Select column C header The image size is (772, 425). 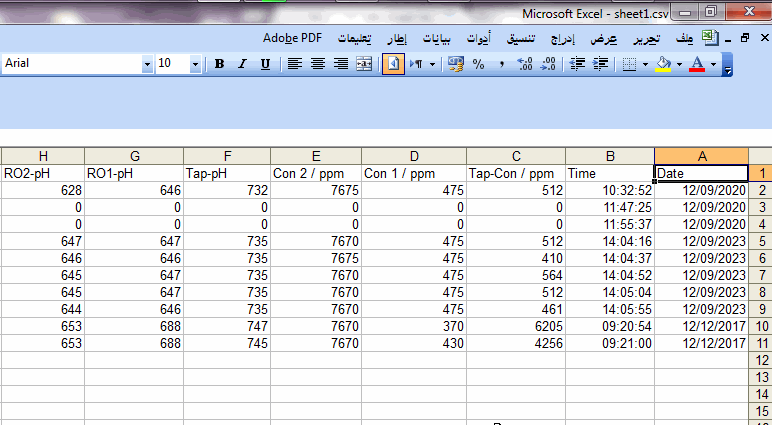(516, 156)
